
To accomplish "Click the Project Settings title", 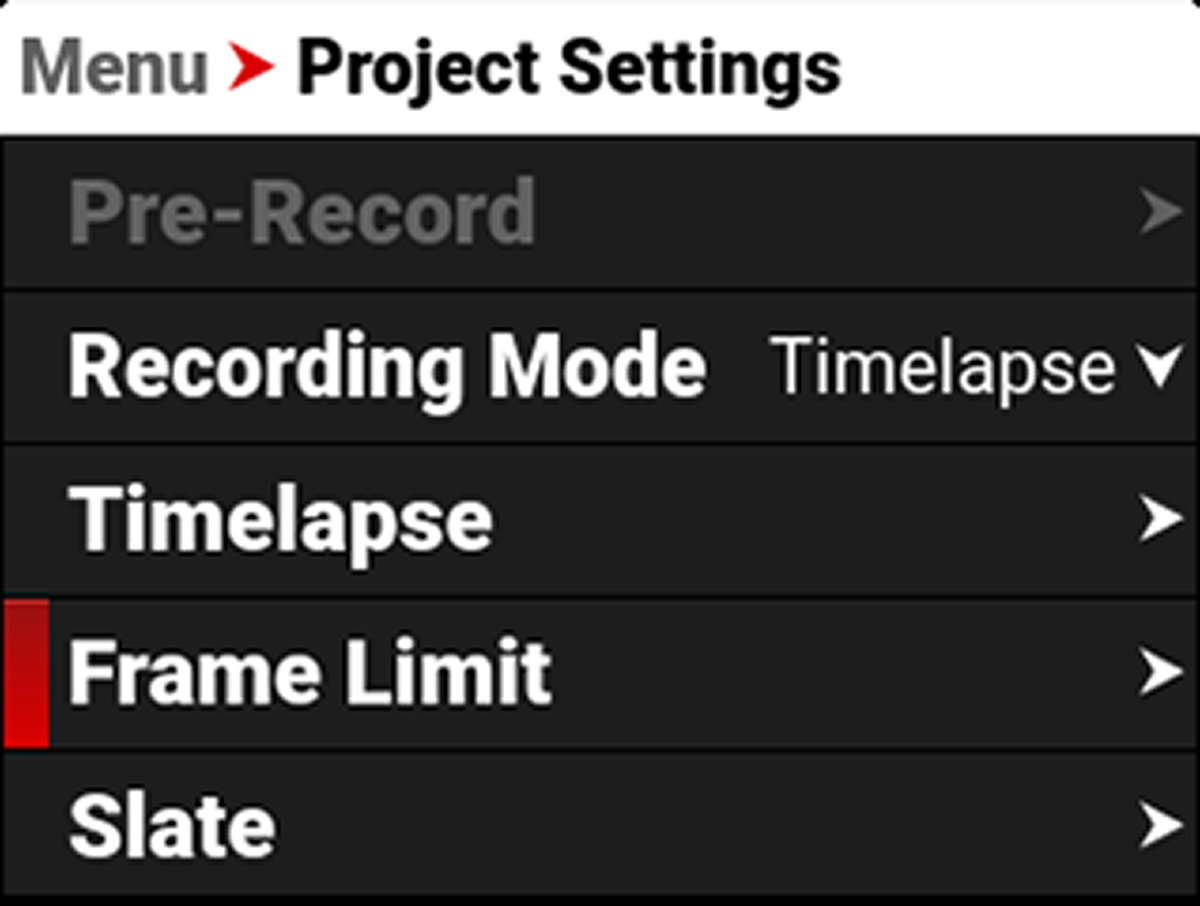I will (570, 65).
